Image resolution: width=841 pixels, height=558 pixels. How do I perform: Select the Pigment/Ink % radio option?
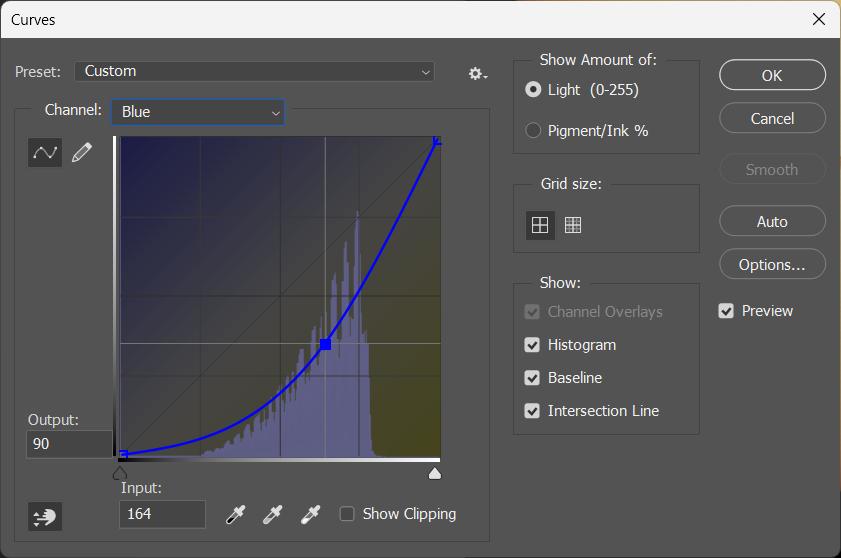pyautogui.click(x=533, y=130)
